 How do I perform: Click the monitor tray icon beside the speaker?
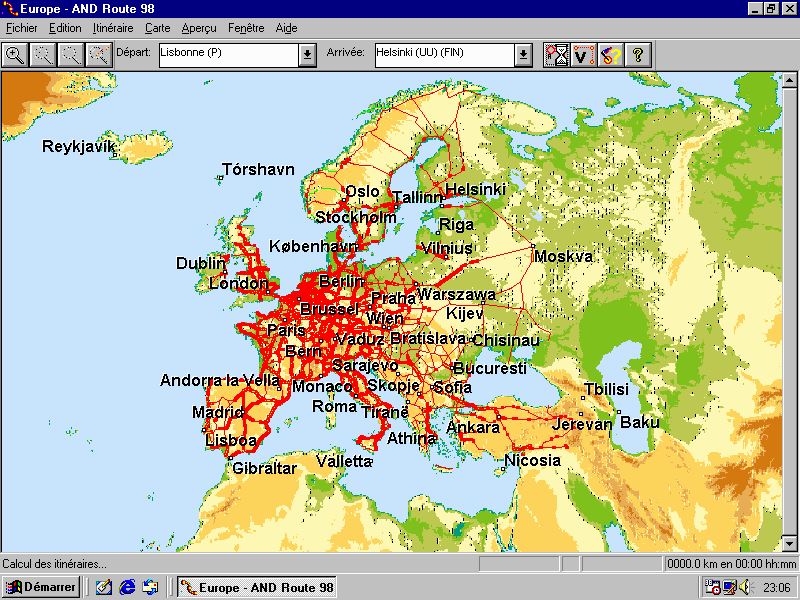tap(730, 587)
